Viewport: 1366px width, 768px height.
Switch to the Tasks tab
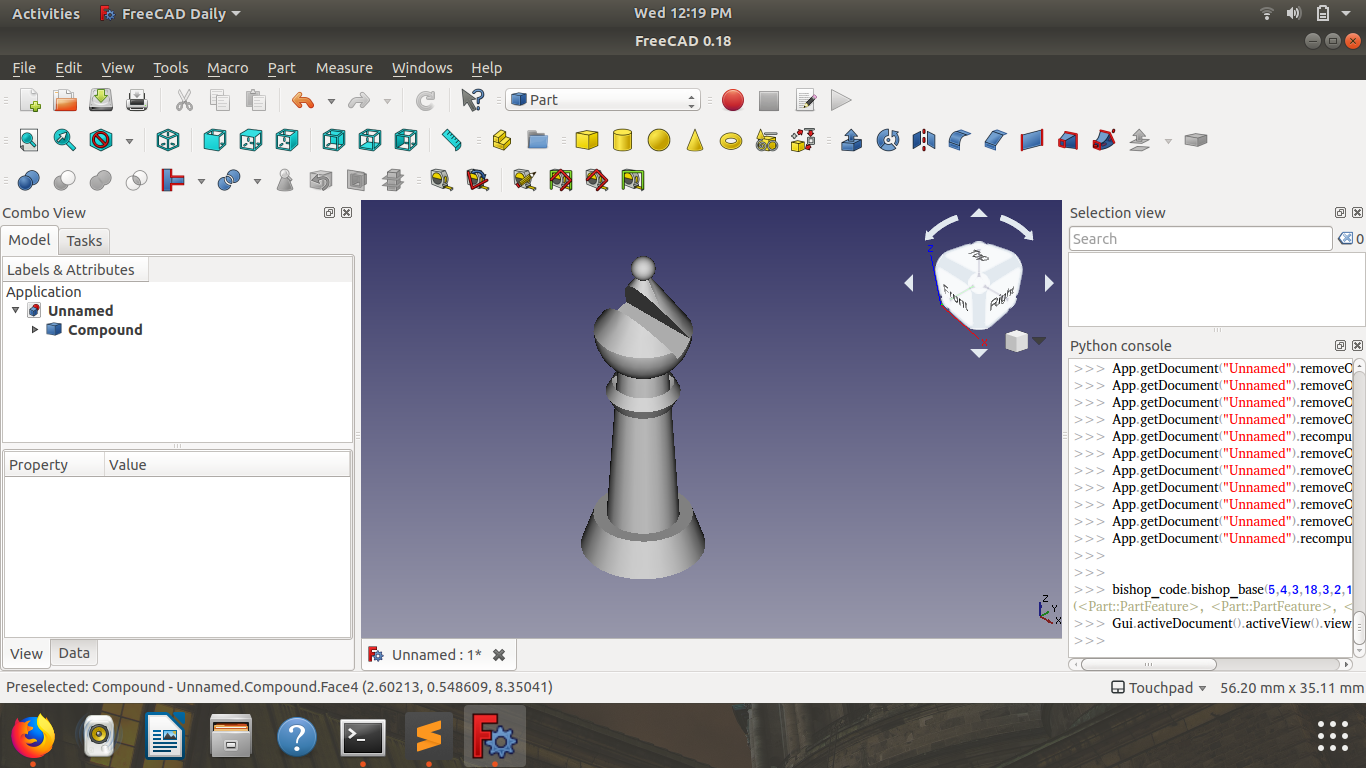tap(84, 241)
